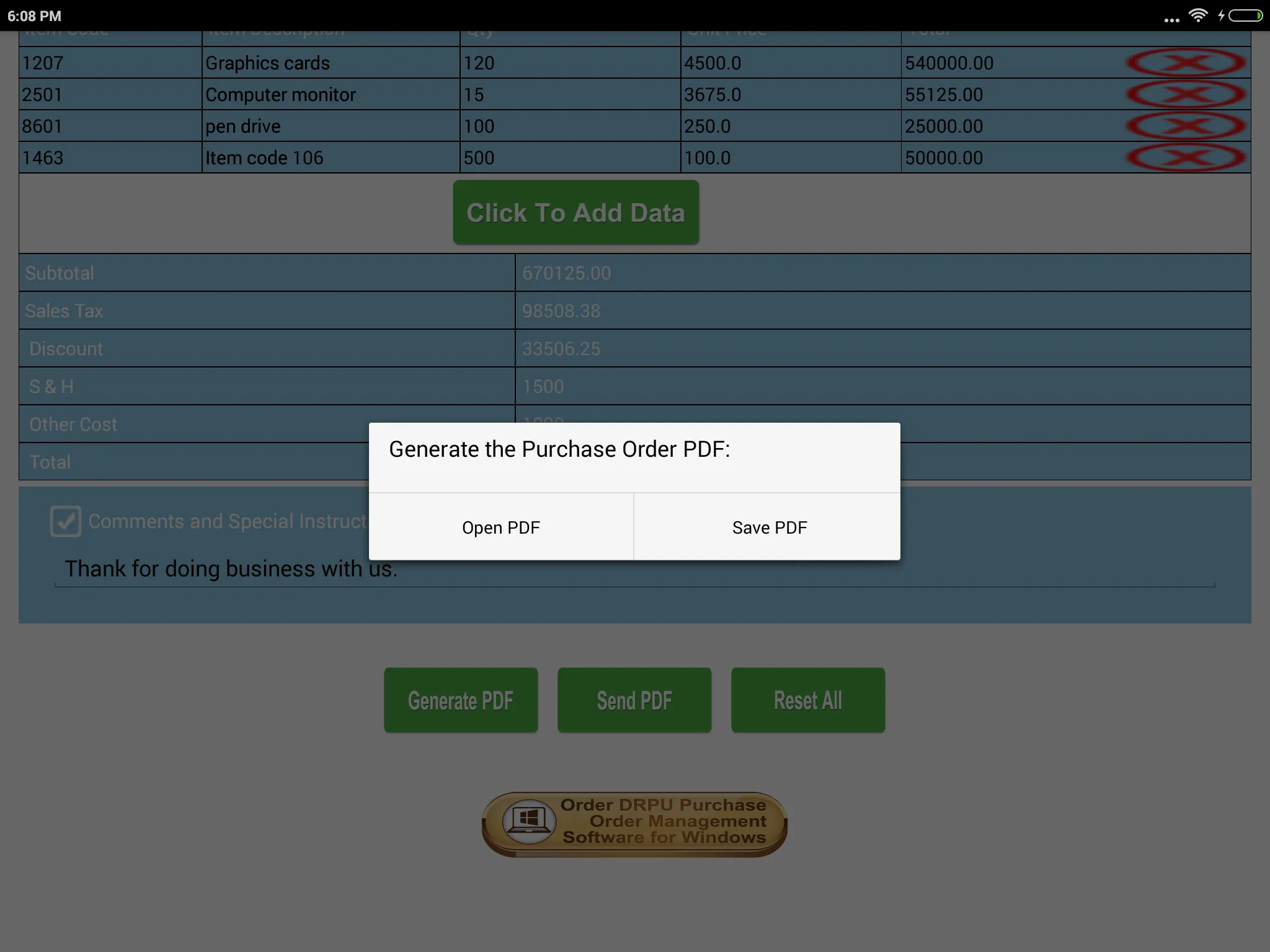
Task: Click the comments text field
Action: click(634, 569)
